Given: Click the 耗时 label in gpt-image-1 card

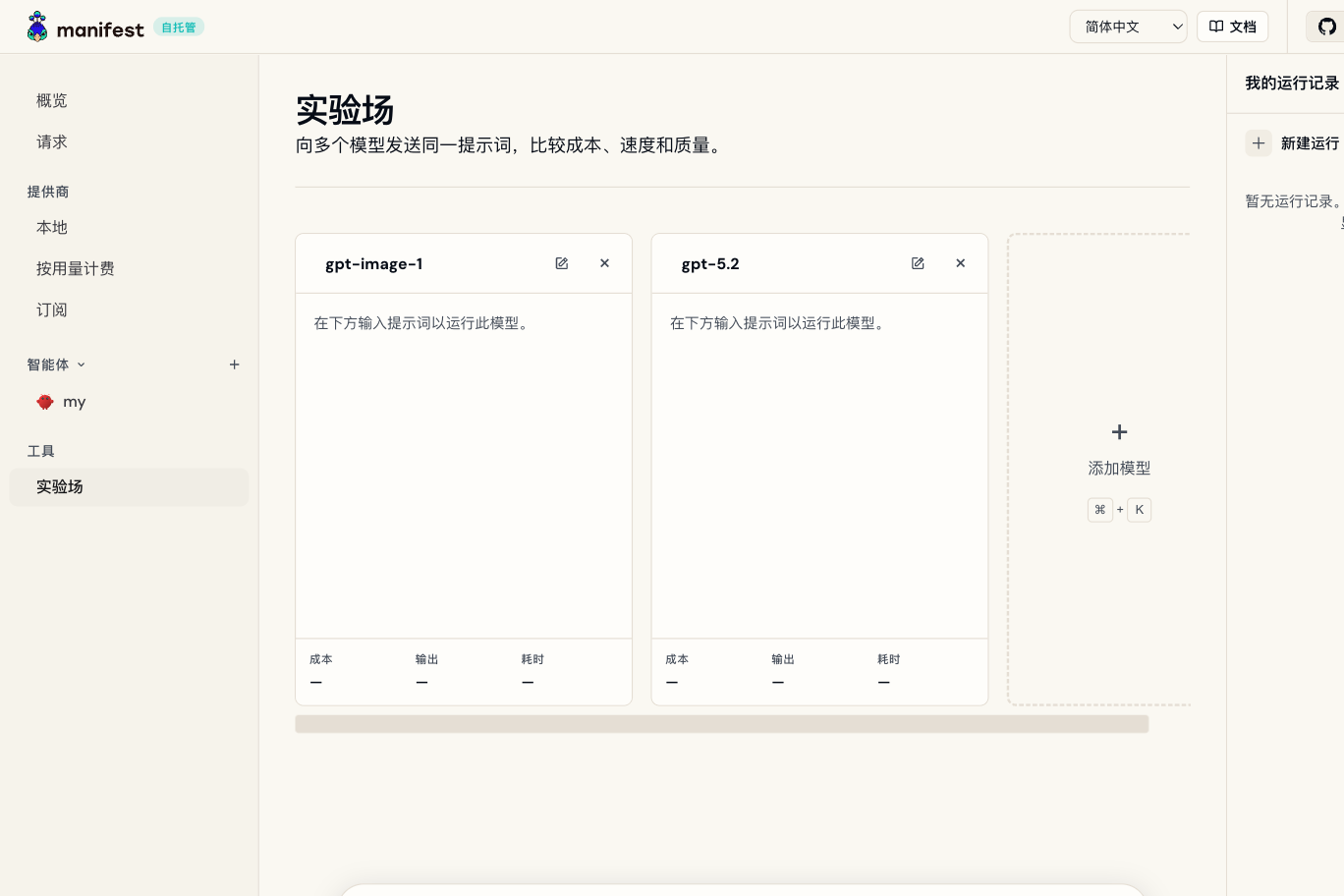Looking at the screenshot, I should pyautogui.click(x=532, y=659).
